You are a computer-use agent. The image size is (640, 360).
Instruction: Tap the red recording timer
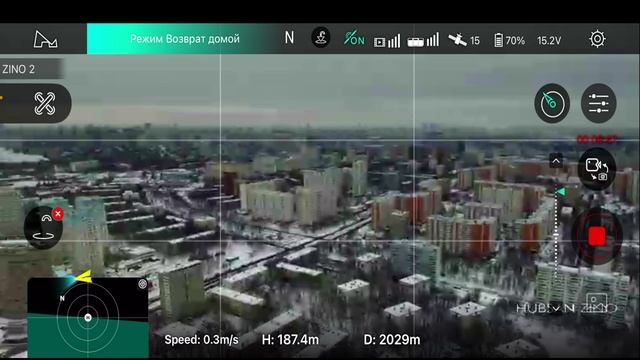click(596, 140)
